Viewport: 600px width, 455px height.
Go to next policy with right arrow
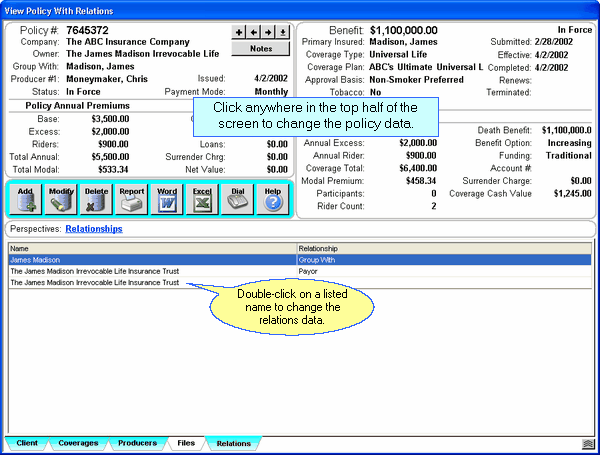coord(268,32)
